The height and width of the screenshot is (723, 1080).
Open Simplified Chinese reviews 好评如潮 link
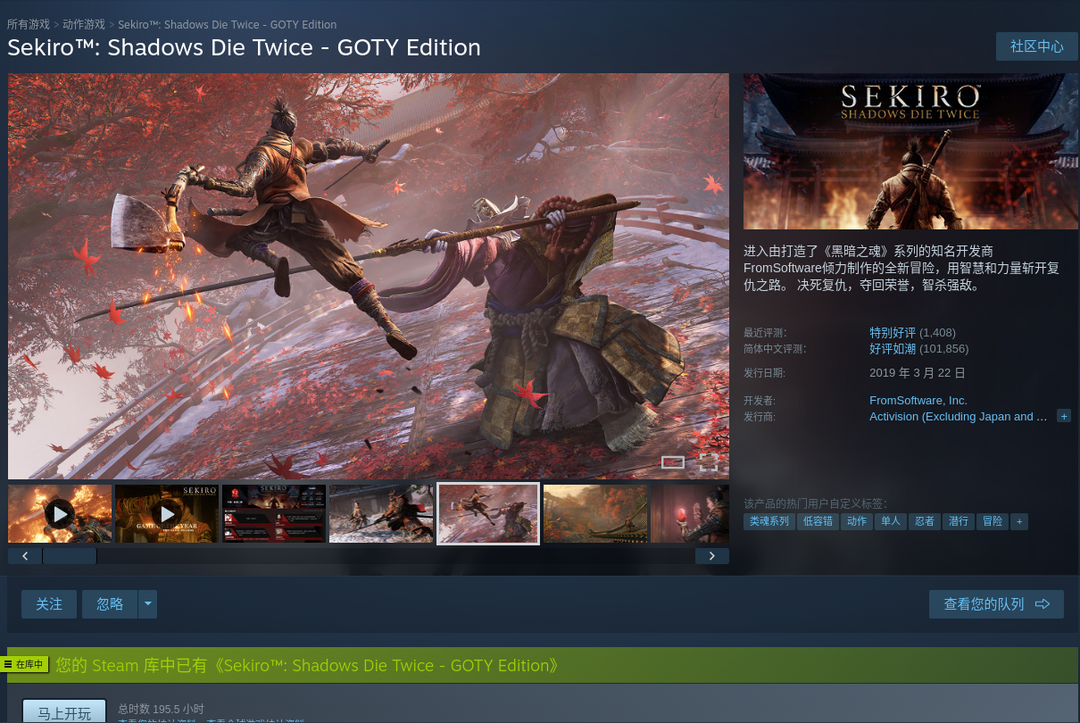click(x=892, y=349)
